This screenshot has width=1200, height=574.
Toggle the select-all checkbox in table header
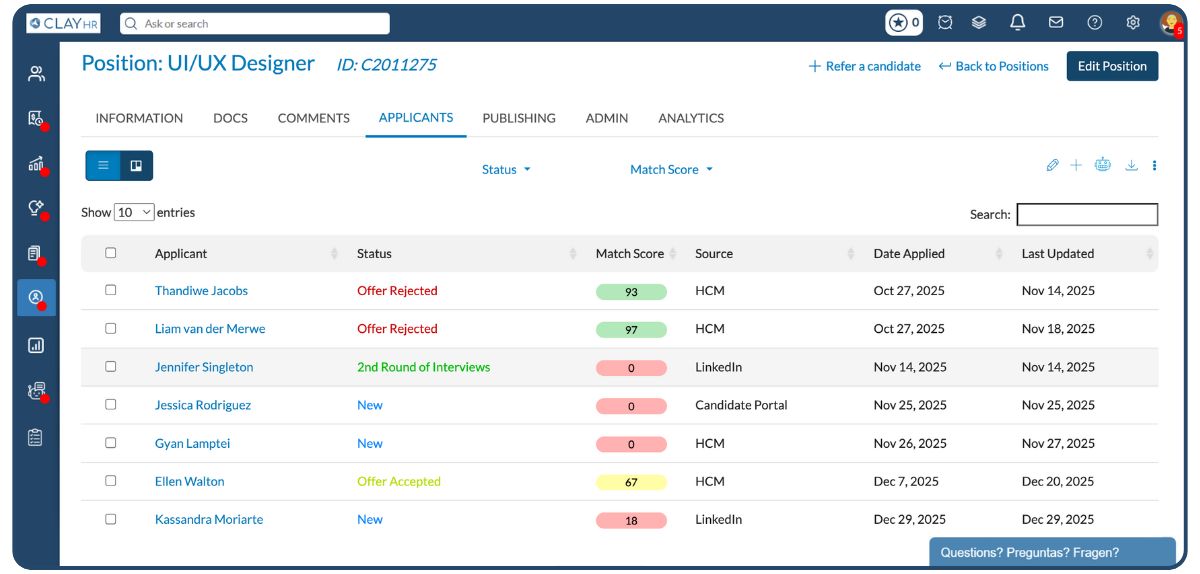tap(111, 253)
